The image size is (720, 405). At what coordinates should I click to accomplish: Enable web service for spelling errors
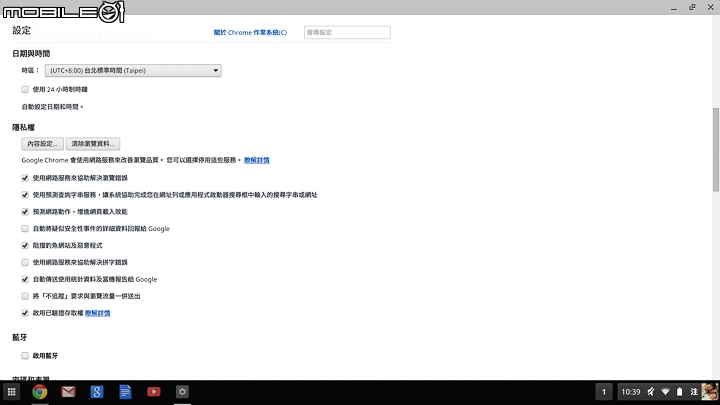click(25, 262)
